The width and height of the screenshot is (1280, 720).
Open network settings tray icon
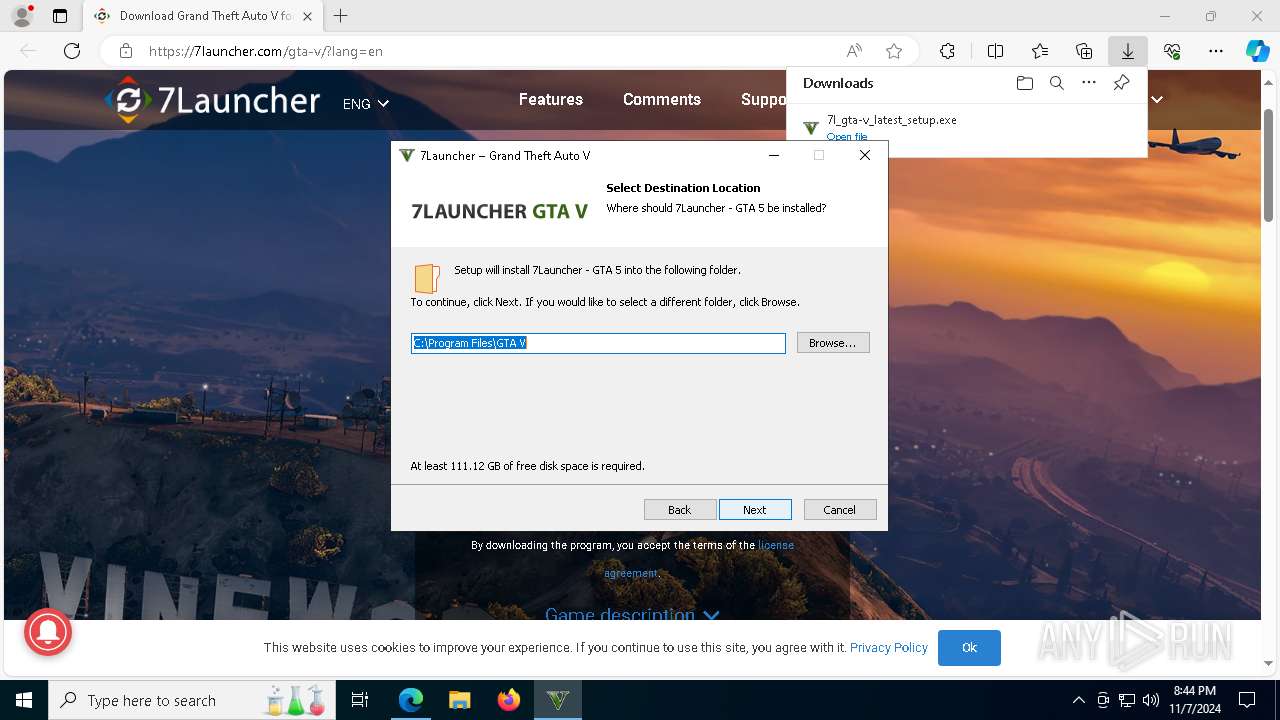[1127, 700]
